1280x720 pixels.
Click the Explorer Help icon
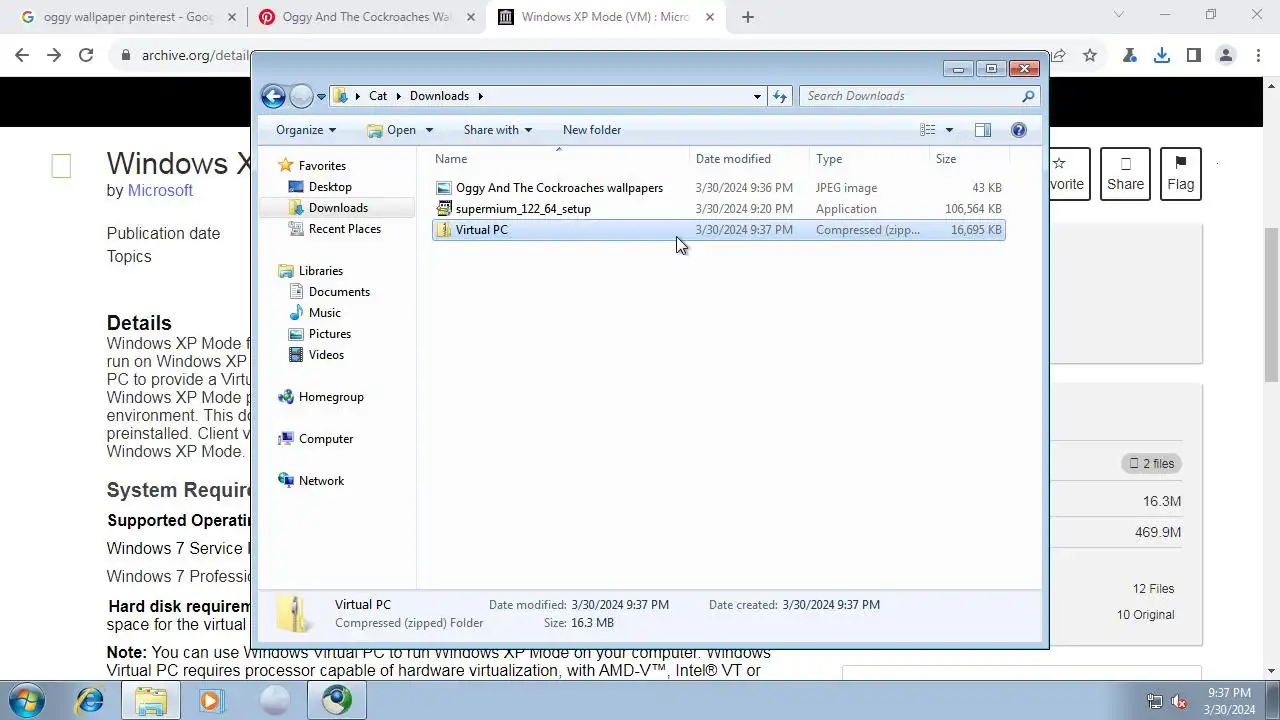[x=1019, y=130]
